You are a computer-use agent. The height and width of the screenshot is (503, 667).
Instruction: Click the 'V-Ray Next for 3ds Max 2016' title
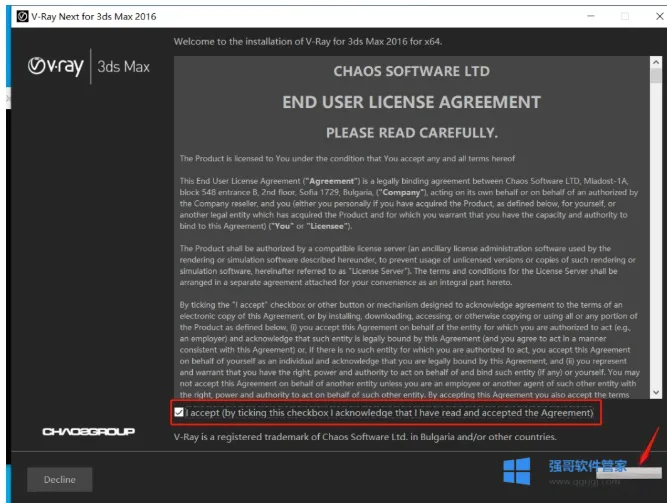[94, 17]
